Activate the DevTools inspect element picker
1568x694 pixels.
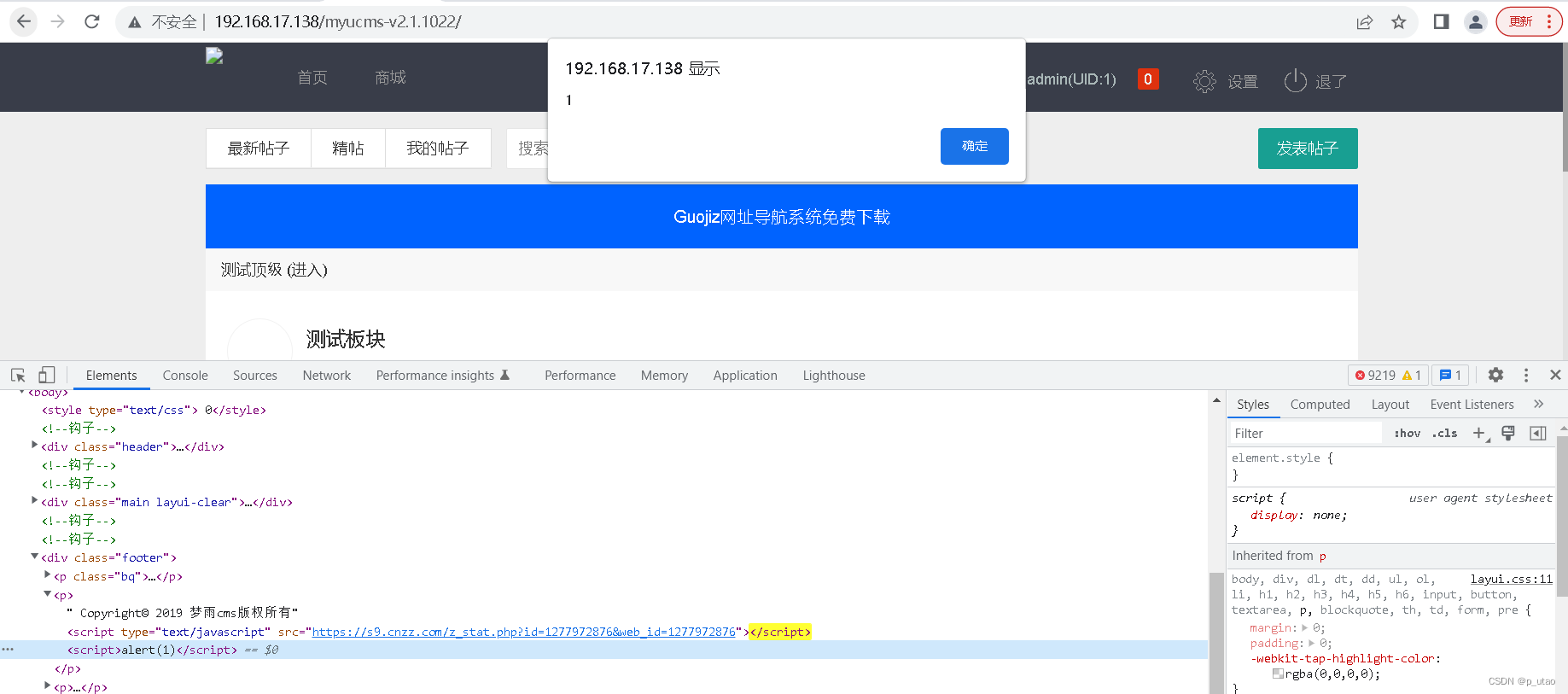point(18,376)
